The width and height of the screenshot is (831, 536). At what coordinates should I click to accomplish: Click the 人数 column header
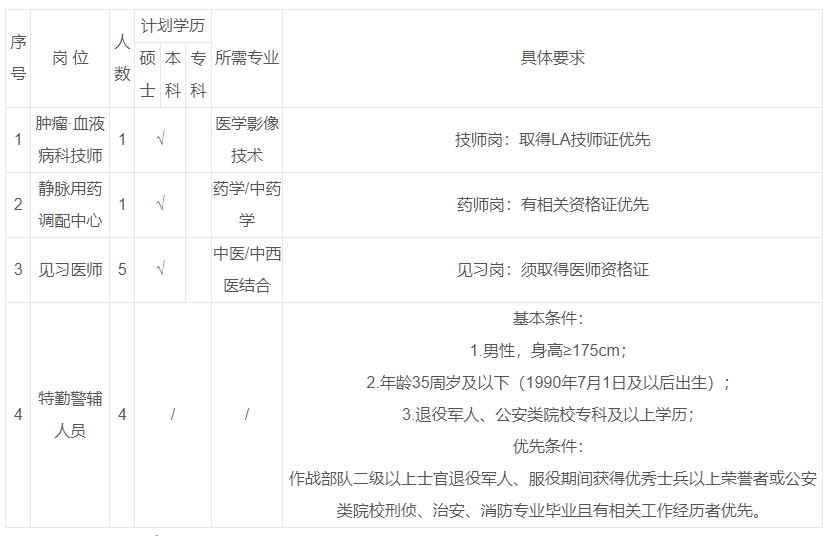[x=122, y=58]
